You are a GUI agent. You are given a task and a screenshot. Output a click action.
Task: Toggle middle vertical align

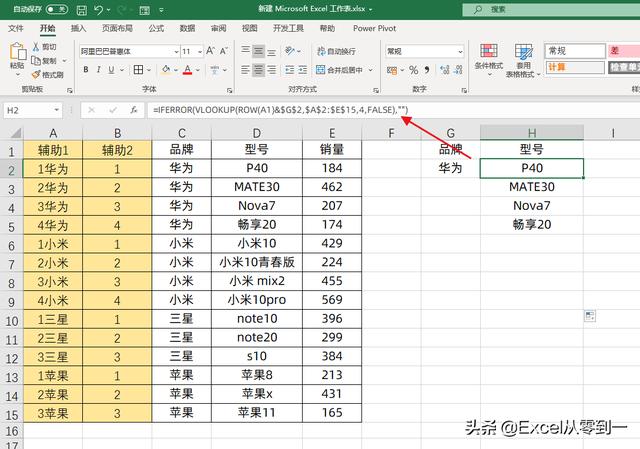pos(258,51)
